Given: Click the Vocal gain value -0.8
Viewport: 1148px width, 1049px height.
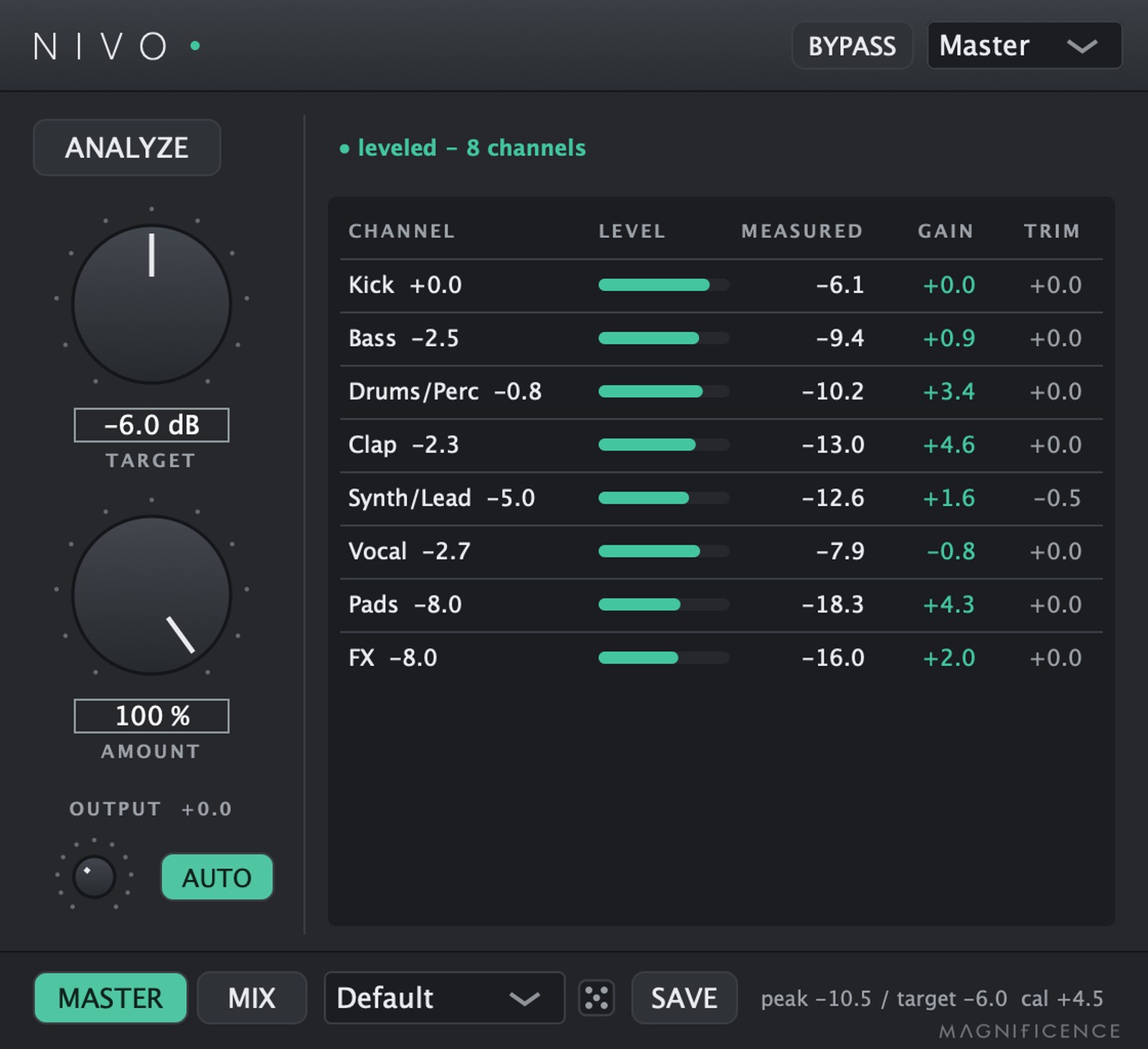Looking at the screenshot, I should pyautogui.click(x=951, y=551).
